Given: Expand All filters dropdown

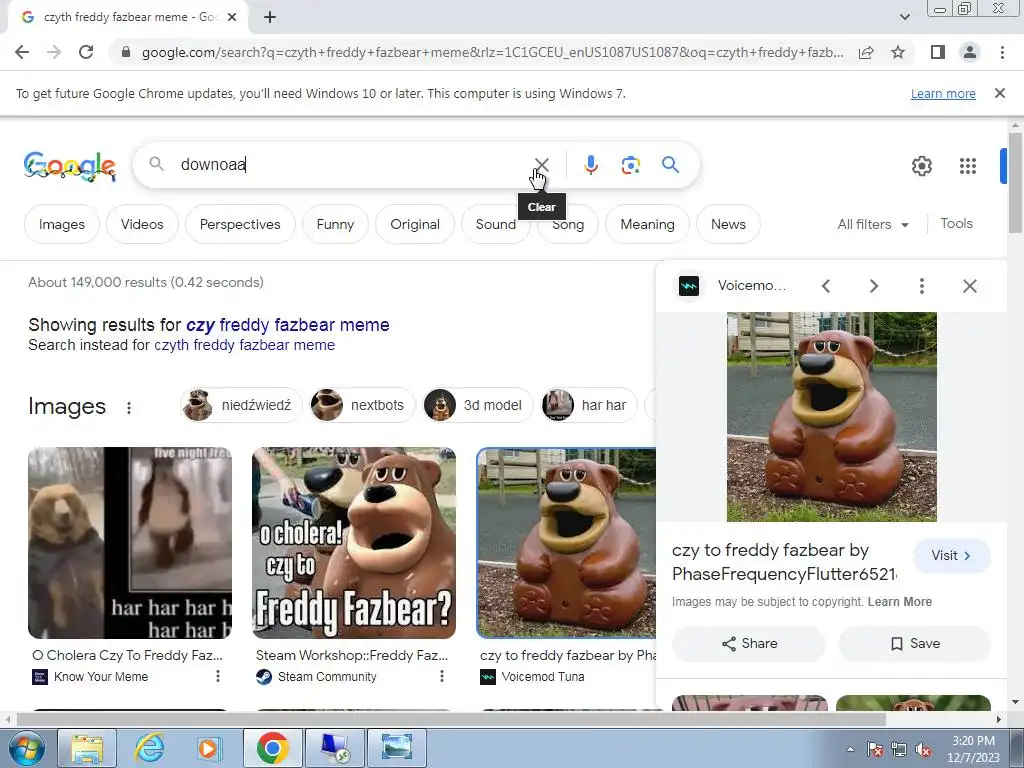Looking at the screenshot, I should tap(872, 225).
